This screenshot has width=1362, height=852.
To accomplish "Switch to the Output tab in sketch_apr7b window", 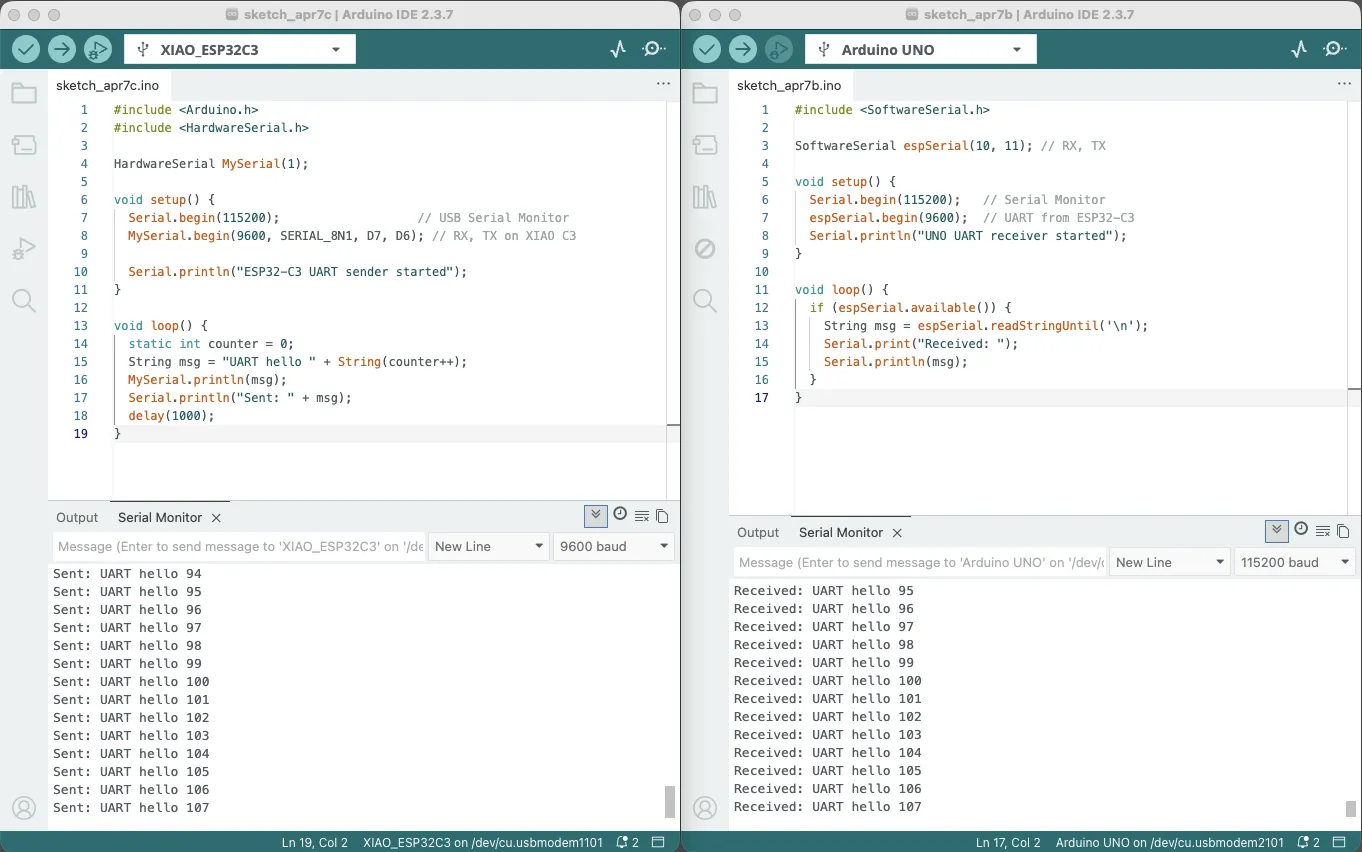I will tap(758, 533).
